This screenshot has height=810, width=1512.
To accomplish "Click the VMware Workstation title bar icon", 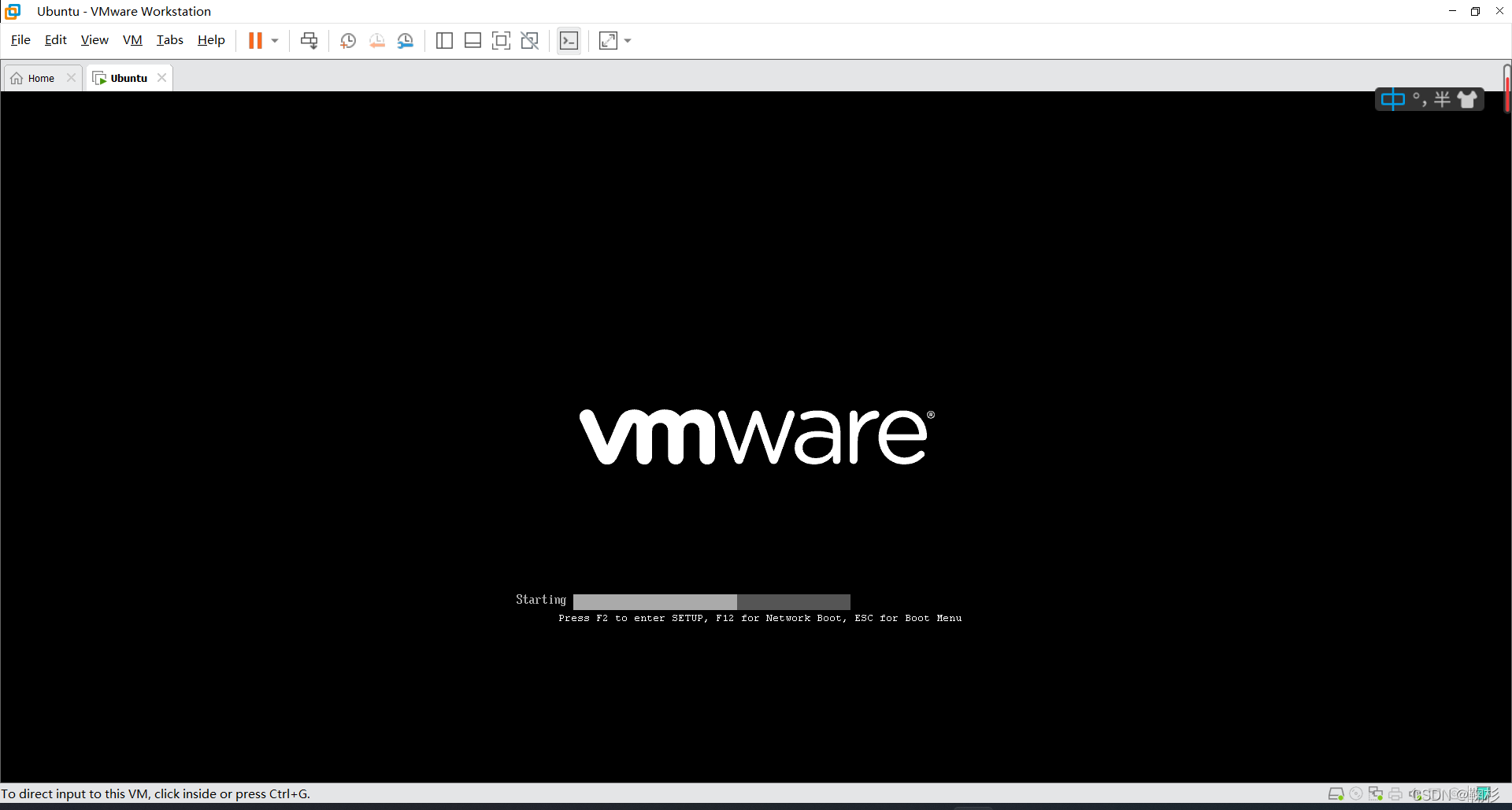I will coord(13,11).
